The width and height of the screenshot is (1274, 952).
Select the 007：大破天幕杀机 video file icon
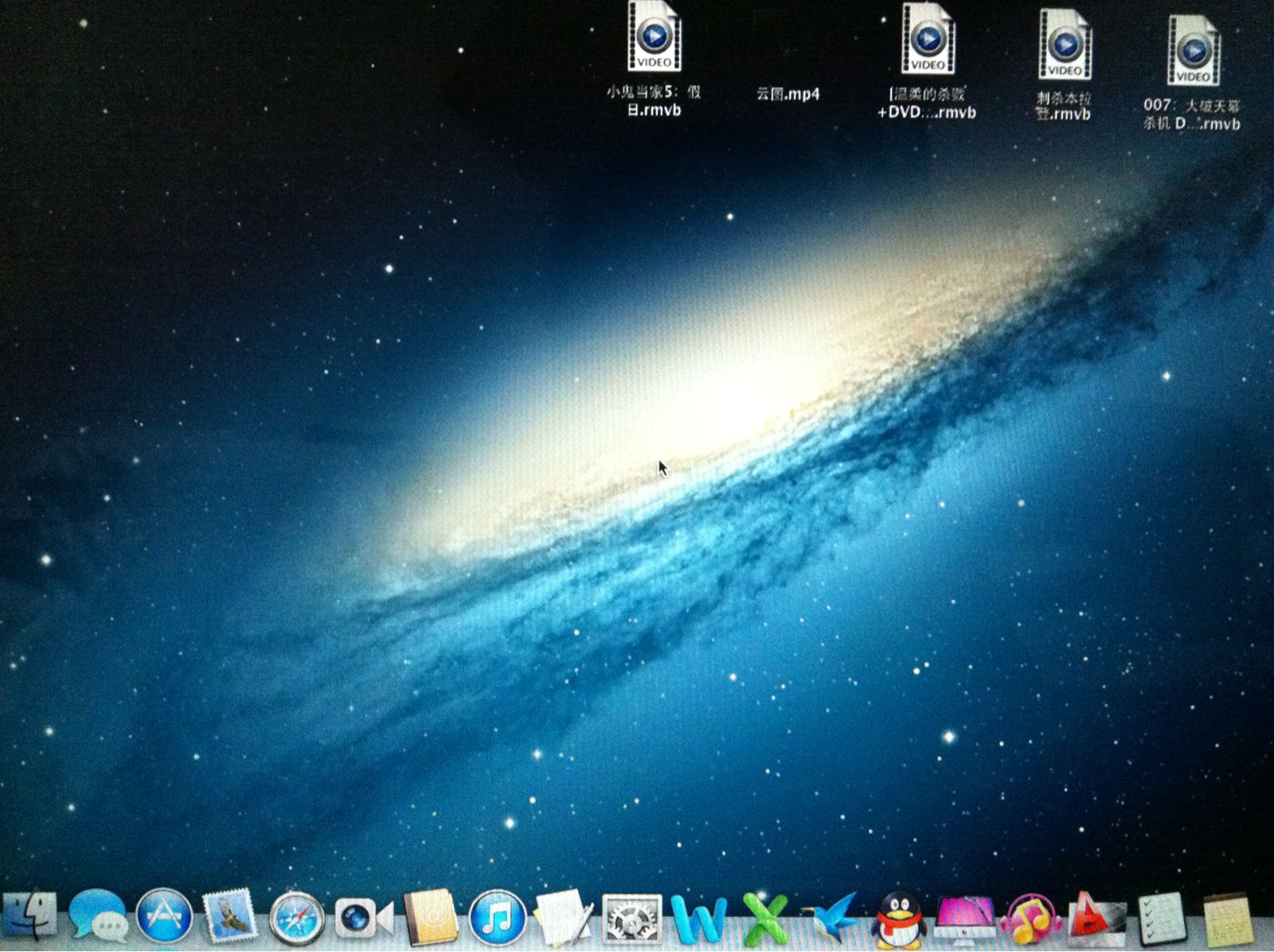[1194, 51]
